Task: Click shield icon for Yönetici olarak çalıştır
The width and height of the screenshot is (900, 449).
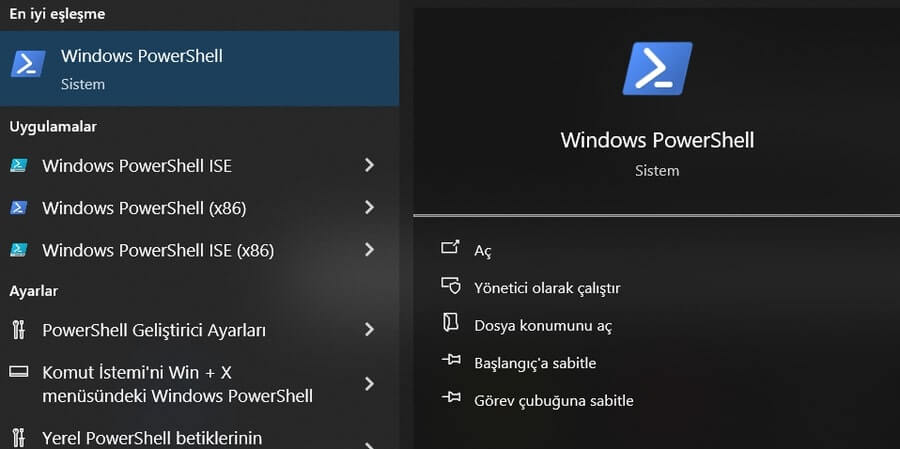Action: click(x=450, y=287)
